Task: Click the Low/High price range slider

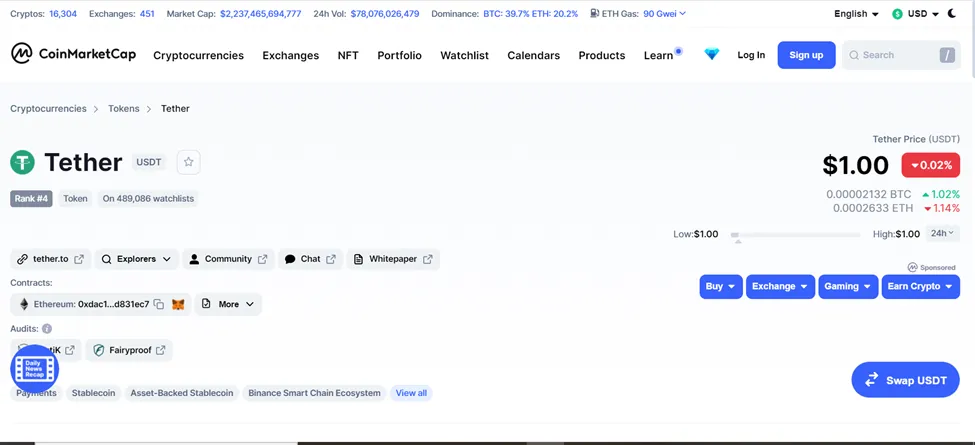Action: coord(795,235)
